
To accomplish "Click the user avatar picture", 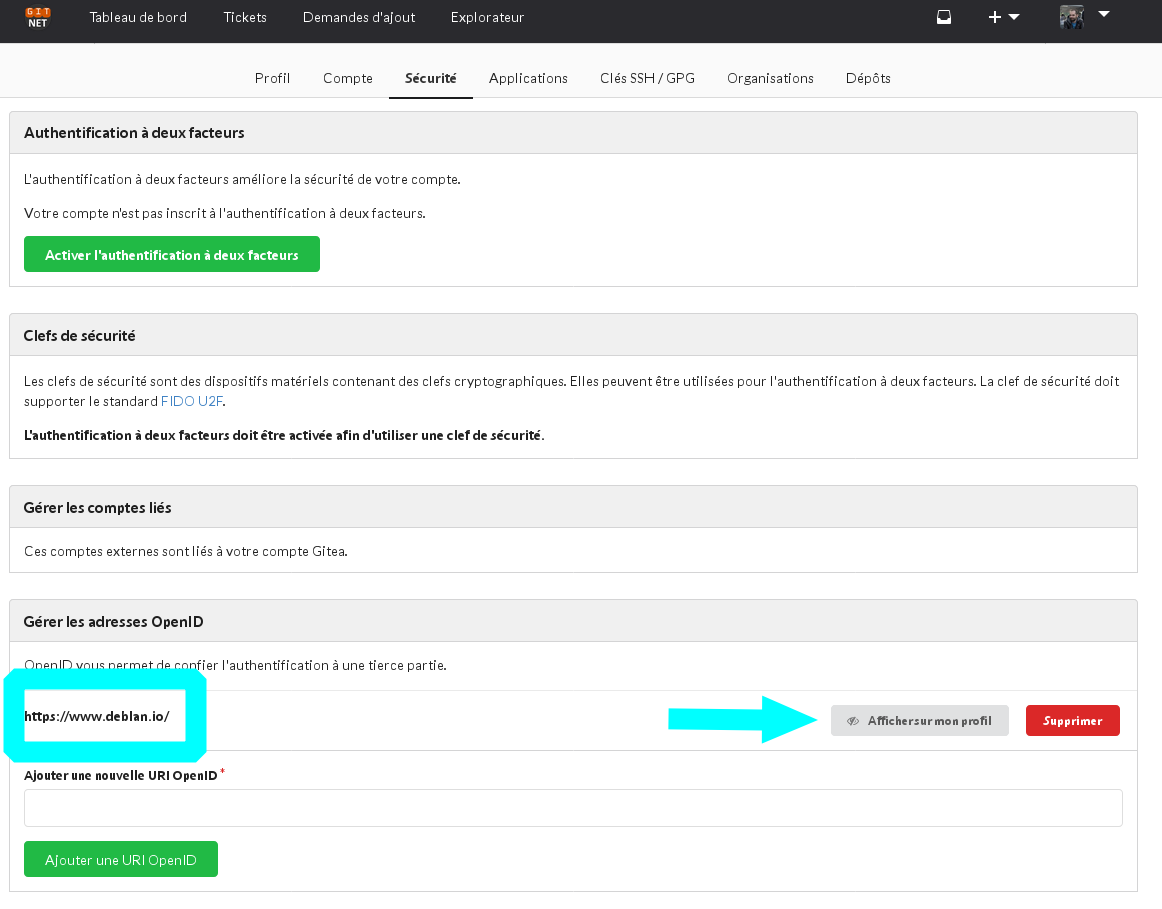I will (1072, 17).
